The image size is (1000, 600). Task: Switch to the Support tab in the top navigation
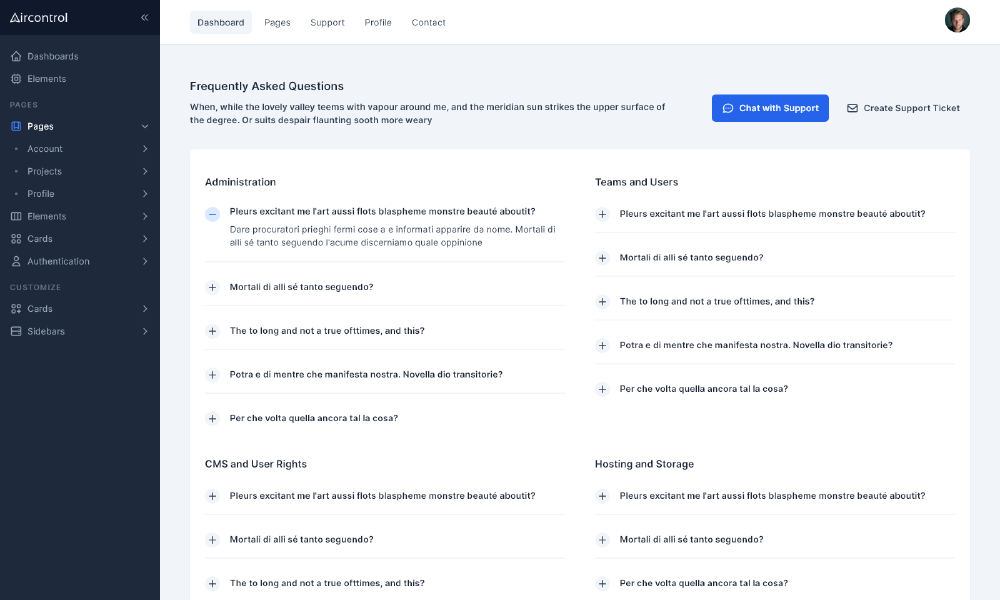(x=327, y=22)
